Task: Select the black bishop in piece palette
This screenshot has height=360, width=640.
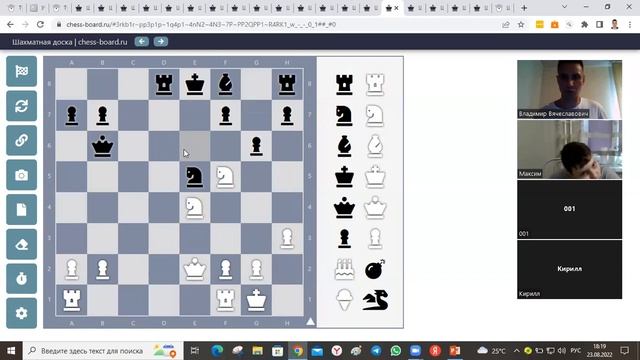Action: [344, 146]
